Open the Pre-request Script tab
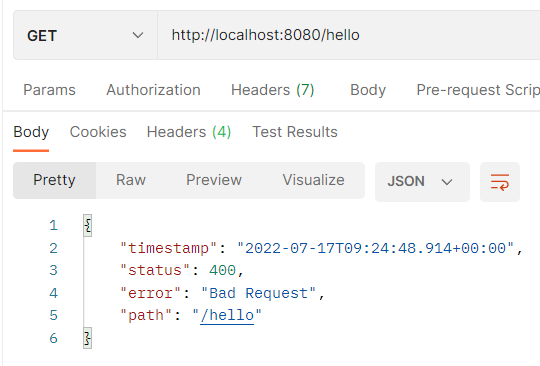The image size is (540, 366). pyautogui.click(x=478, y=90)
